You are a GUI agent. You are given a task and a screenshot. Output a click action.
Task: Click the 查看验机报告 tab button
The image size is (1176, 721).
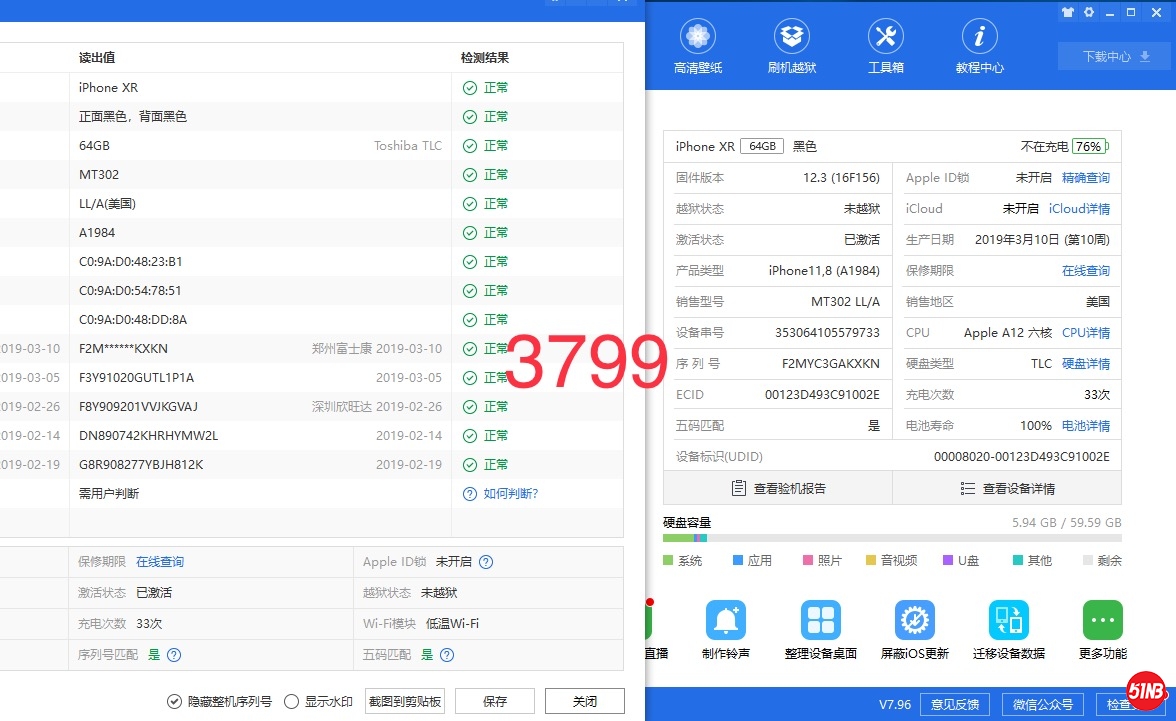tap(778, 489)
